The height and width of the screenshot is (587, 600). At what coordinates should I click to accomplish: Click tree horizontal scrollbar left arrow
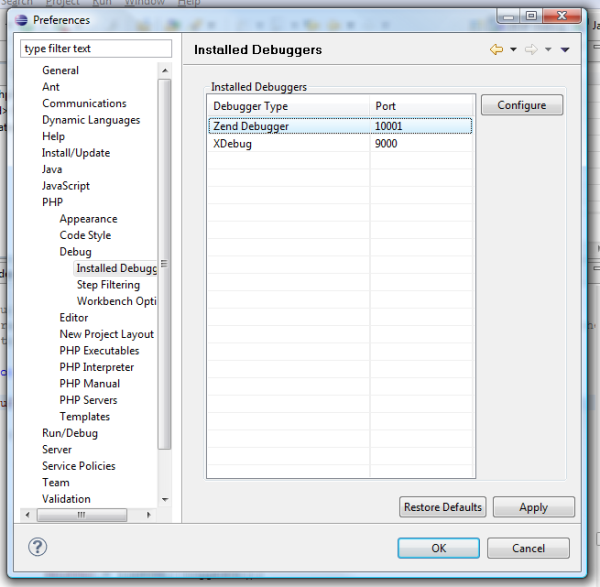[28, 515]
